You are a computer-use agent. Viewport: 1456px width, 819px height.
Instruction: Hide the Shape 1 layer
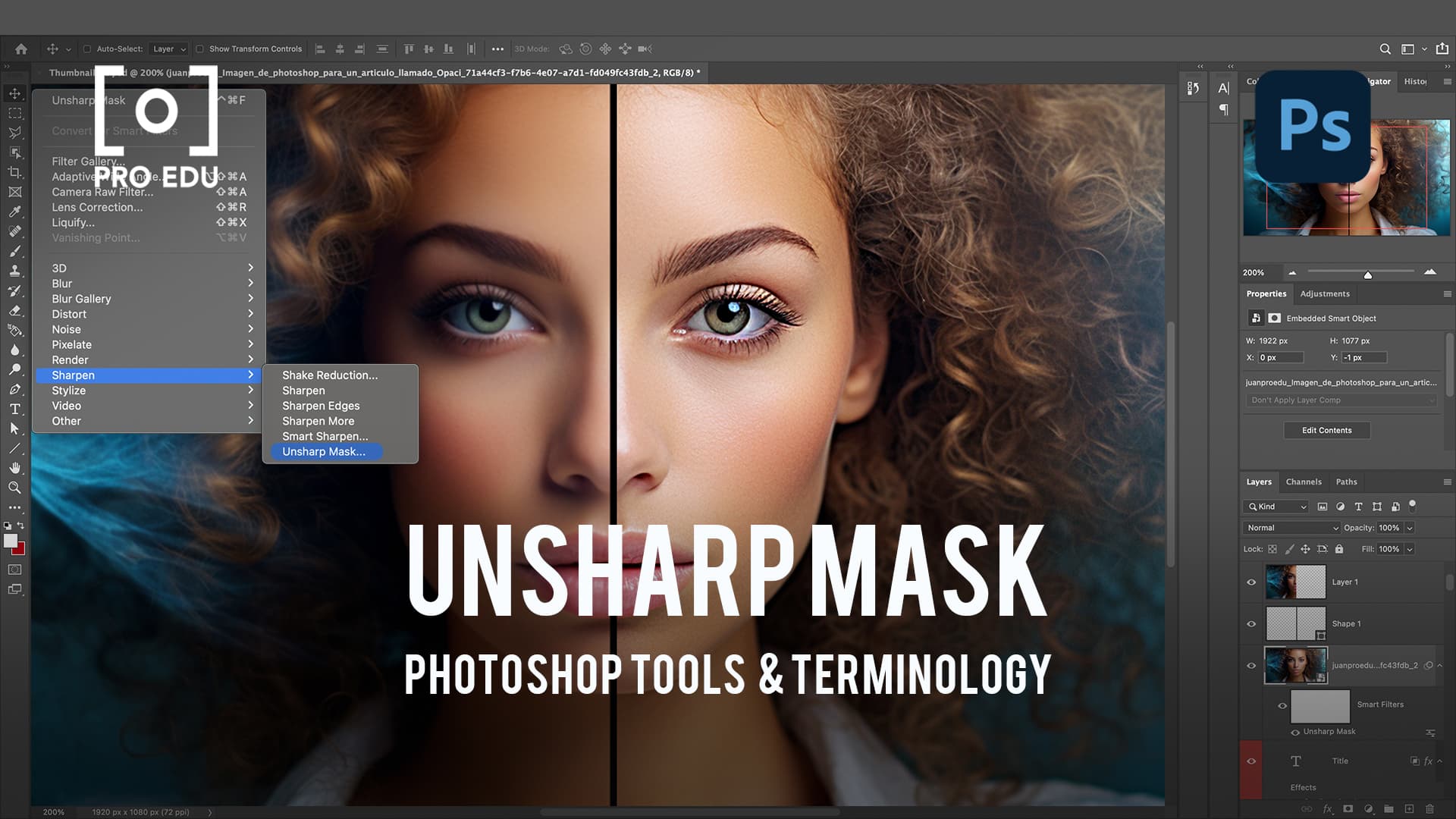click(1252, 623)
